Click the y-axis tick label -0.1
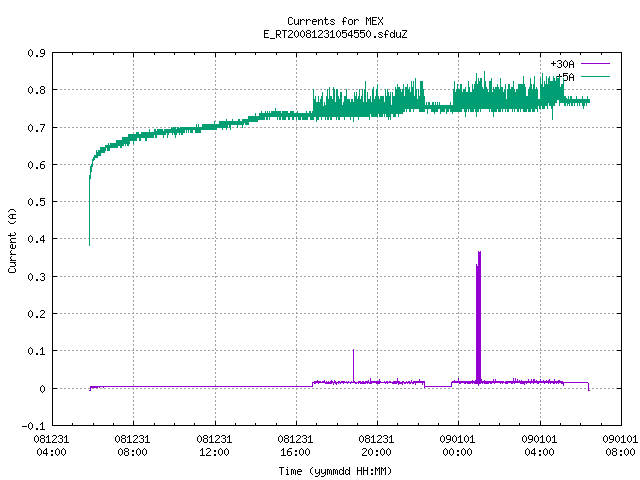640x480 pixels. click(x=33, y=426)
